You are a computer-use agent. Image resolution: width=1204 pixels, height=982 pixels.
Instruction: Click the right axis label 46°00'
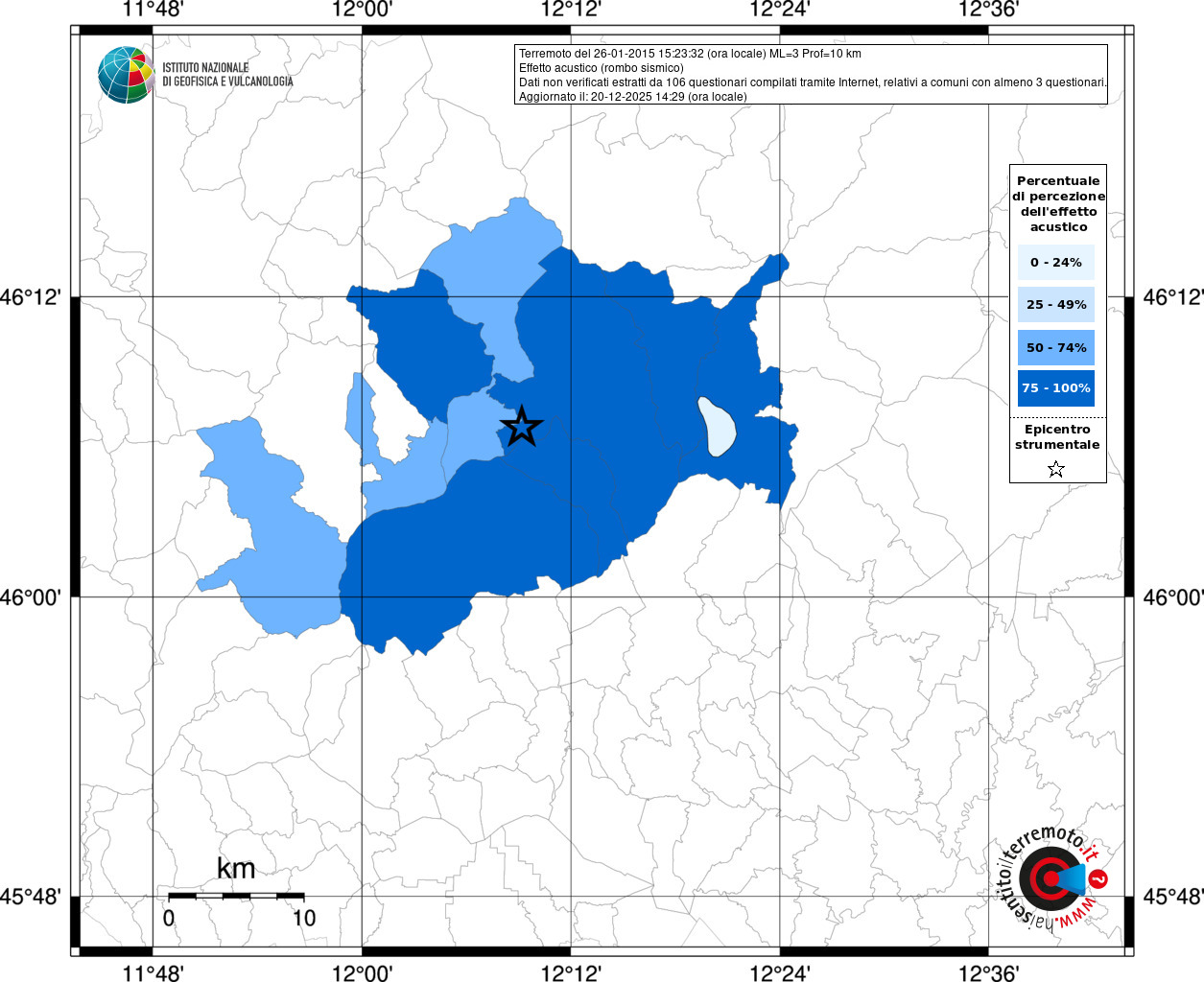click(x=1172, y=597)
